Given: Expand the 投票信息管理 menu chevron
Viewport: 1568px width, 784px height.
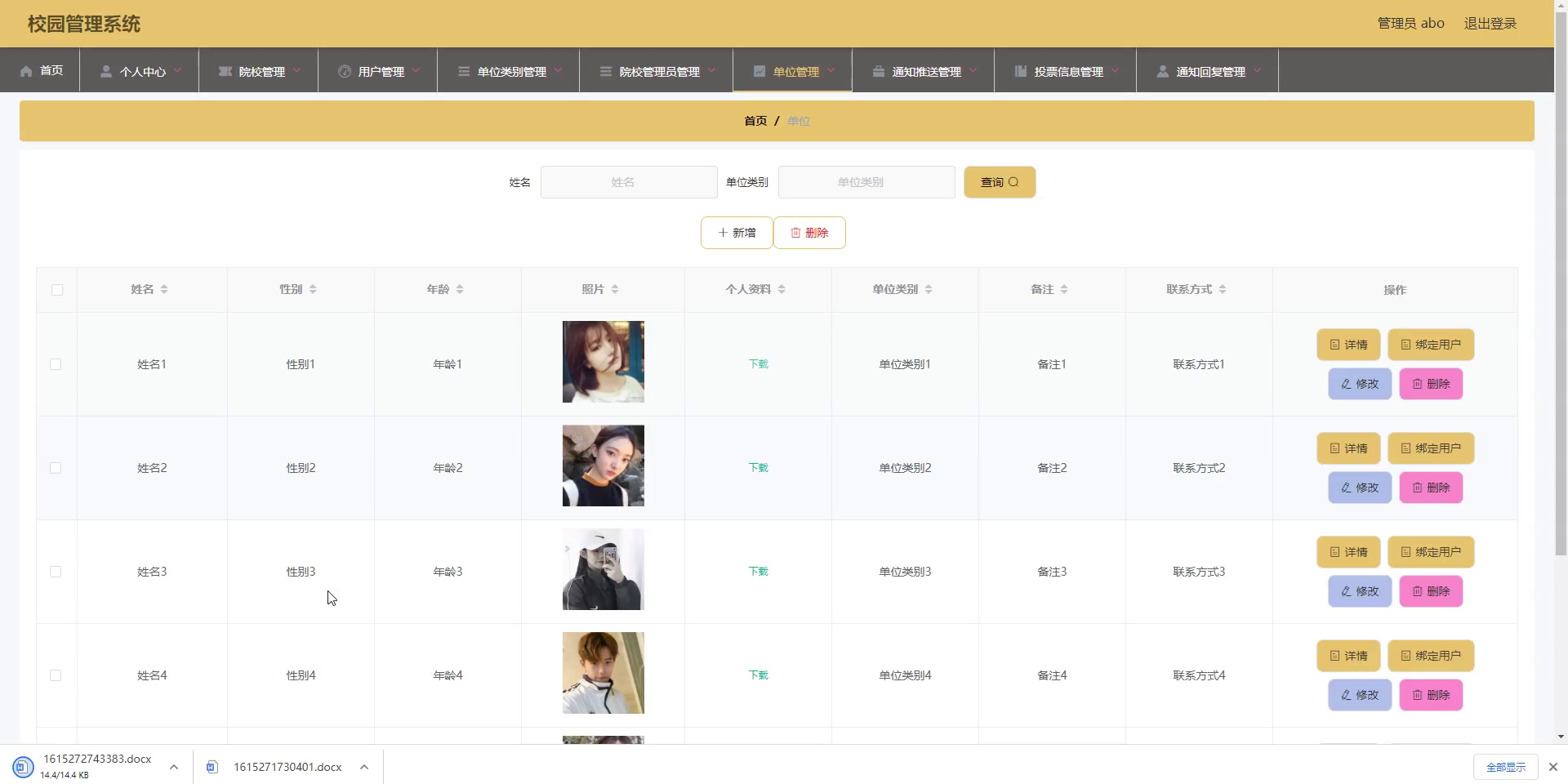Looking at the screenshot, I should (1116, 70).
